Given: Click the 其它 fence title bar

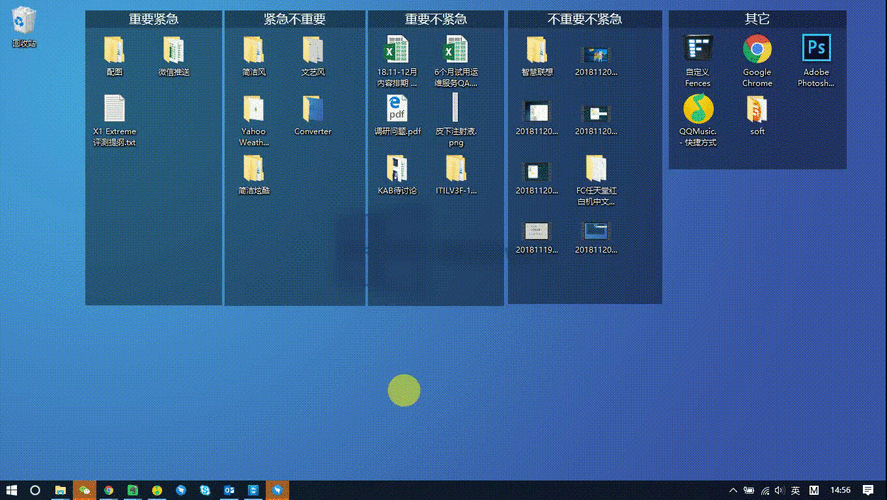Looking at the screenshot, I should click(757, 19).
